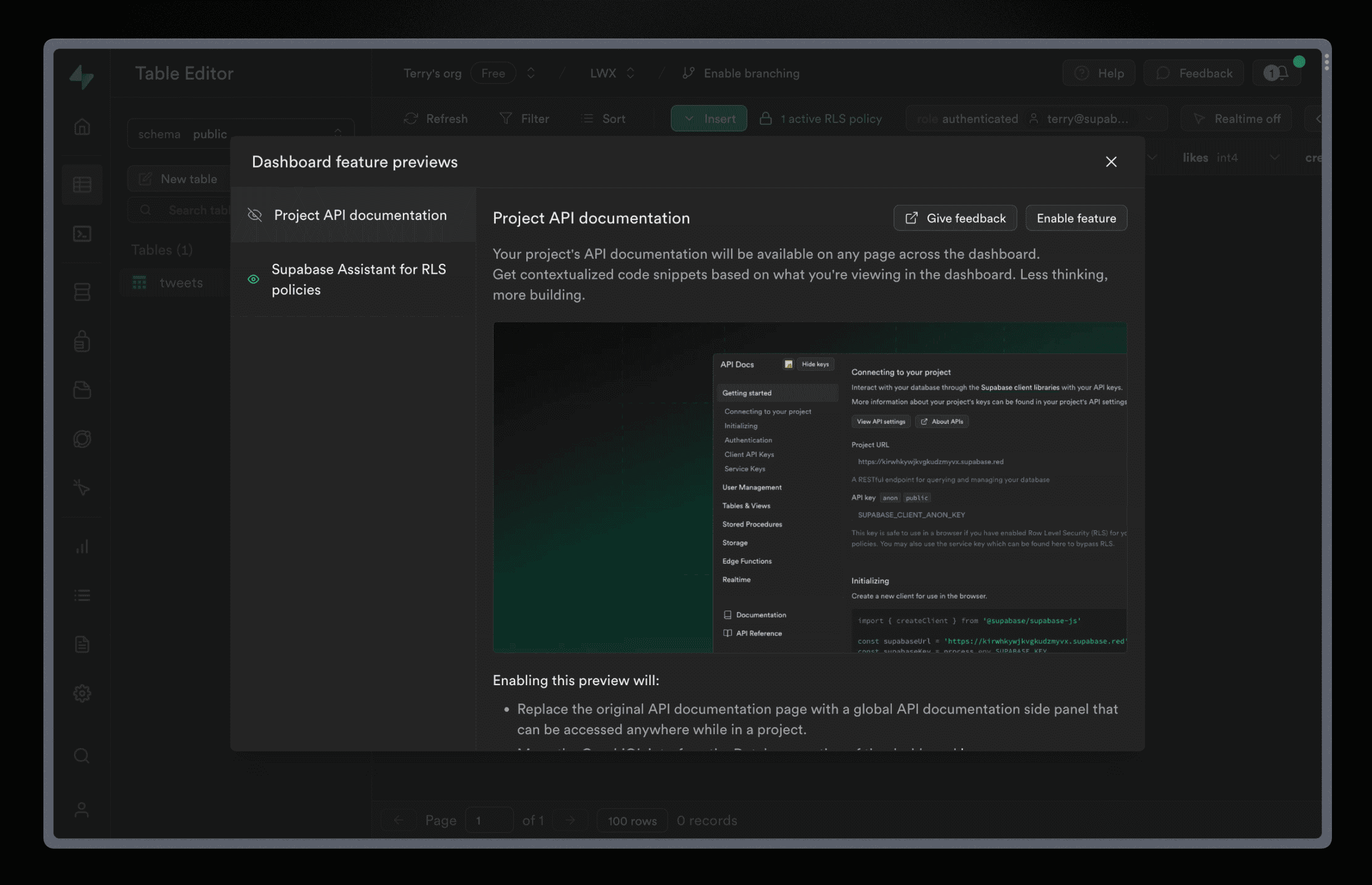Click the Table Editor title
Screen dimensions: 1372x885
tap(184, 73)
